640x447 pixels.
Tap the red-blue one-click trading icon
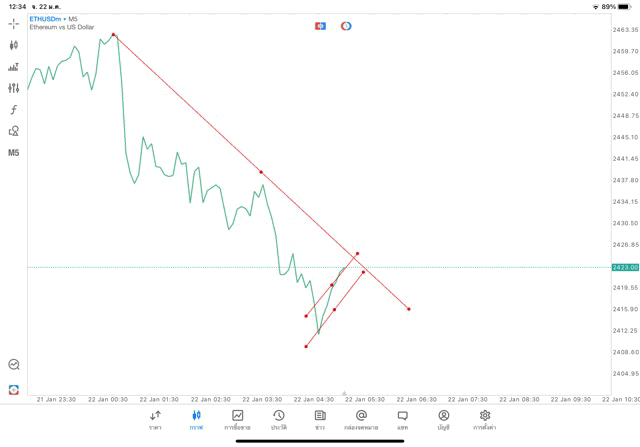(320, 25)
